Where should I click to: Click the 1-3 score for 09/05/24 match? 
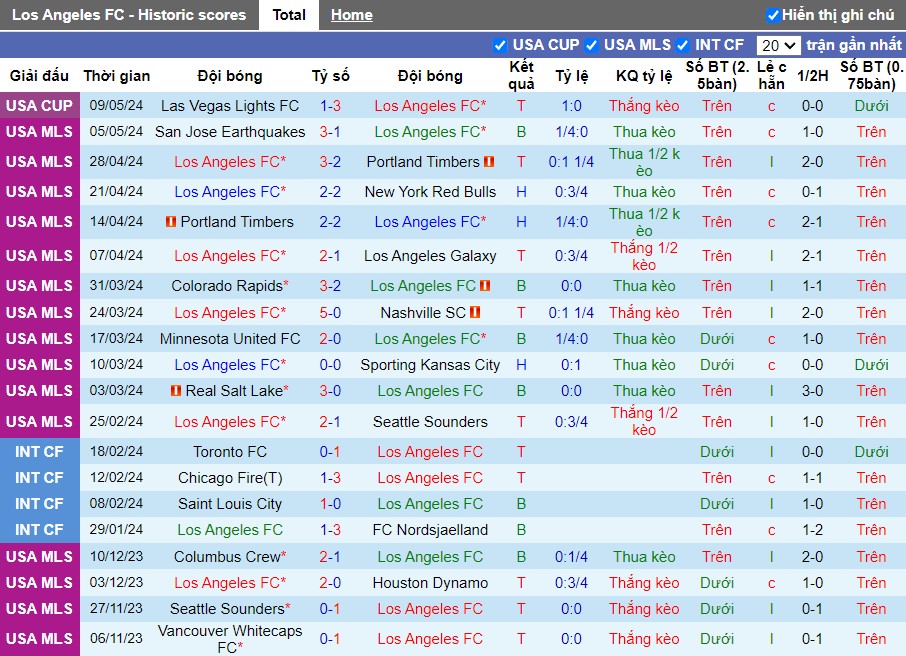pyautogui.click(x=331, y=106)
